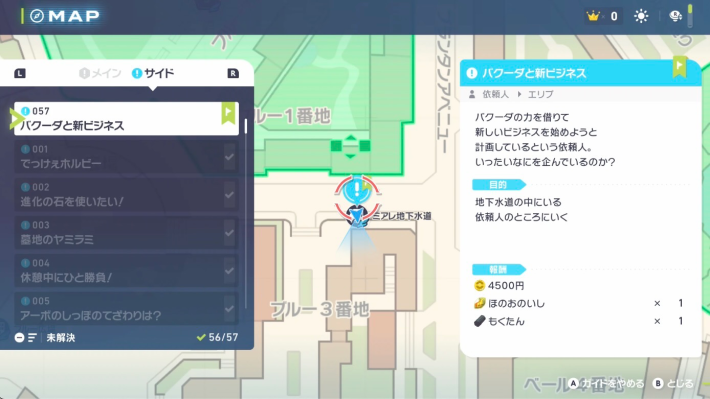The height and width of the screenshot is (399, 710).
Task: Click the もくたん item icon
Action: pos(480,322)
